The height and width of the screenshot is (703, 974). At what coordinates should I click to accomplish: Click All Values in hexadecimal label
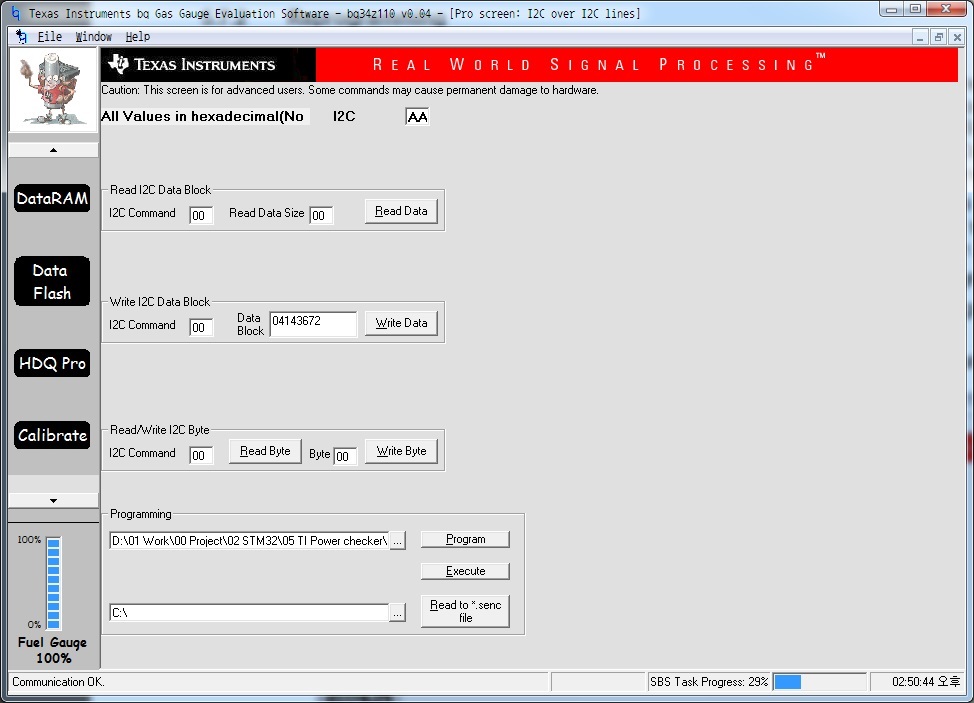point(203,116)
